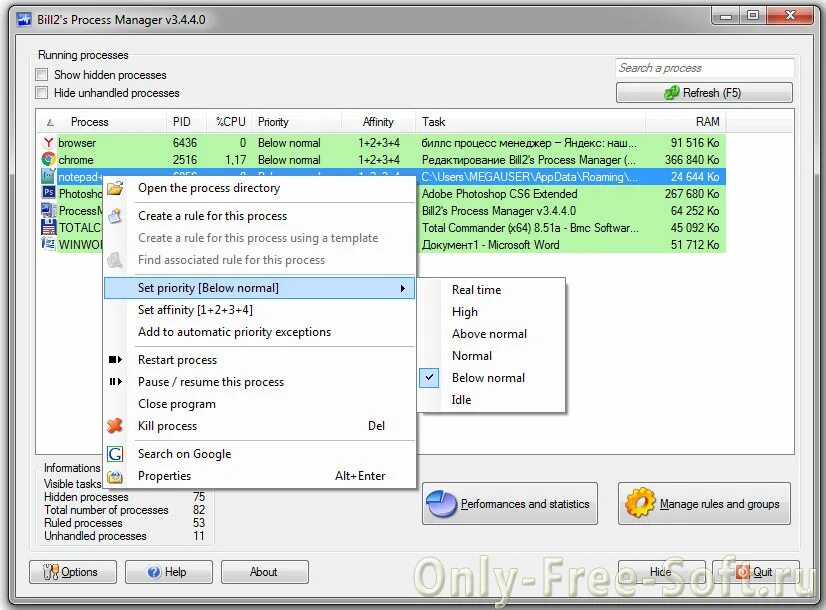Click the notepad process icon
Viewport: 826px width, 610px height.
pos(48,176)
